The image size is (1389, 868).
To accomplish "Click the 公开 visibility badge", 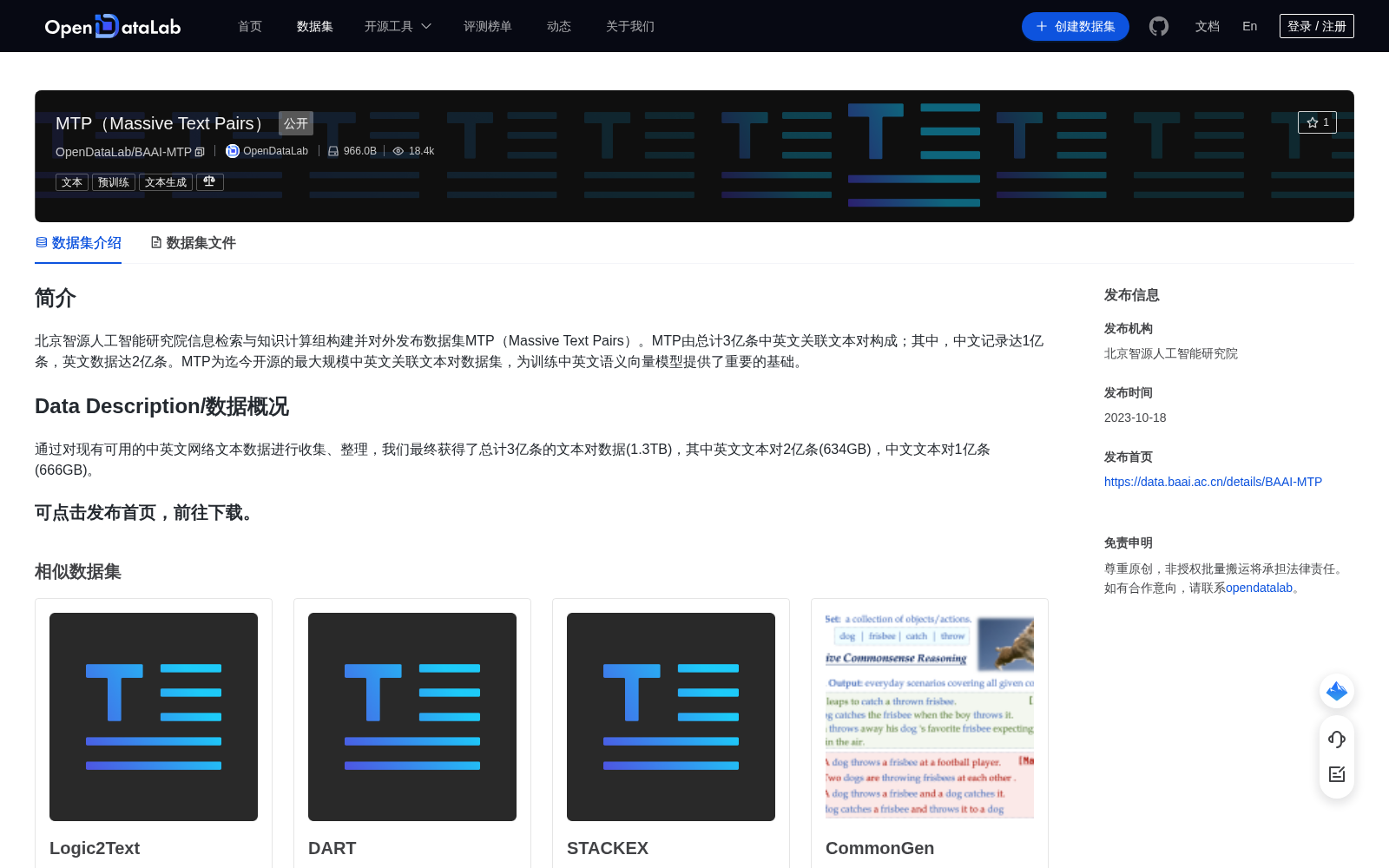I will pos(296,123).
